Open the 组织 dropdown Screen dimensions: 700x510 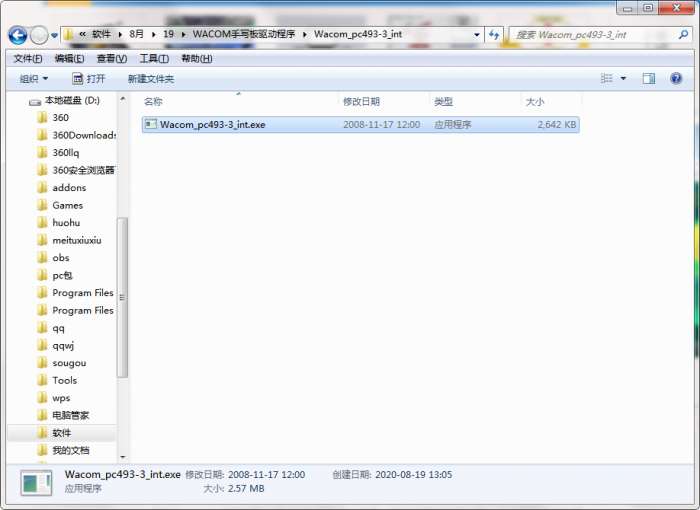coord(33,79)
